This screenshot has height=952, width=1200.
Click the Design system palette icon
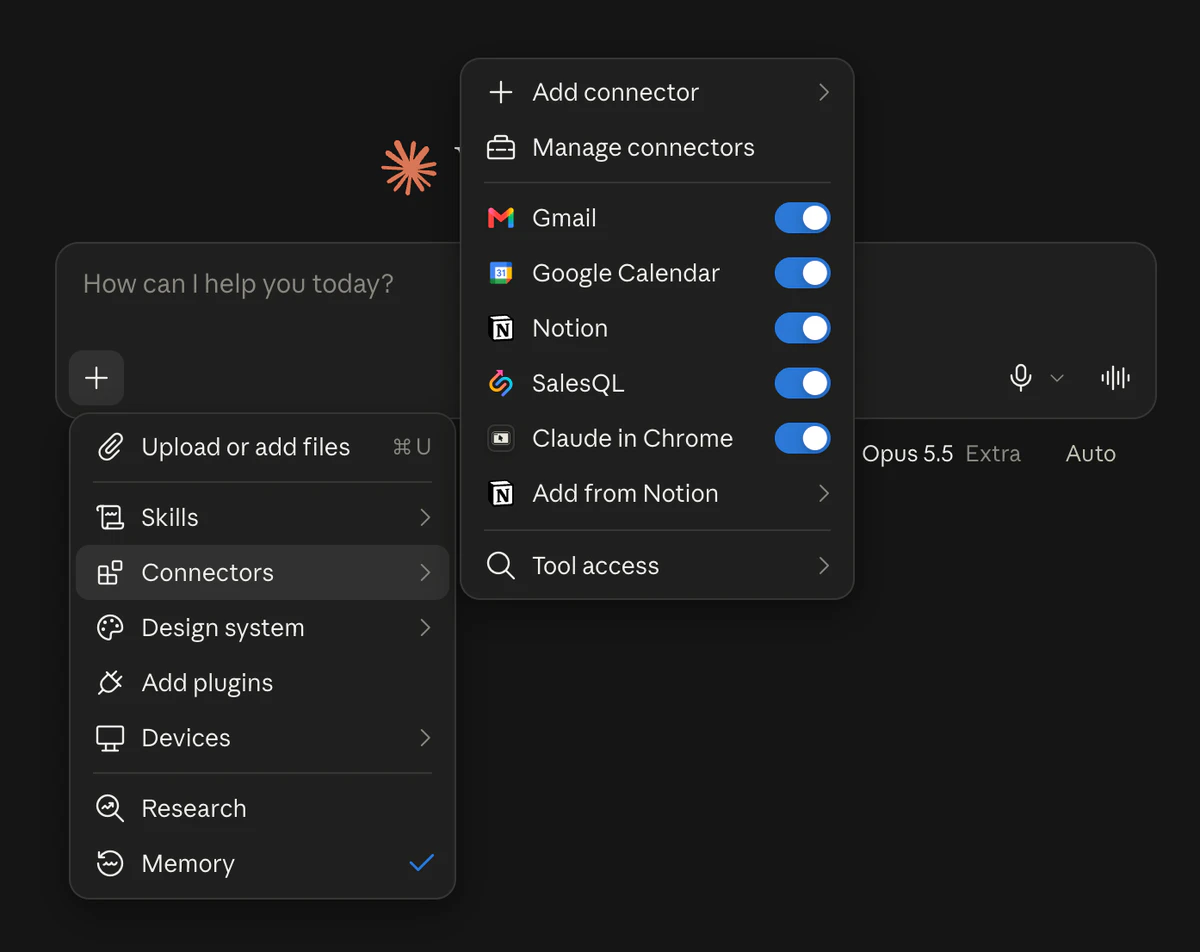click(110, 628)
